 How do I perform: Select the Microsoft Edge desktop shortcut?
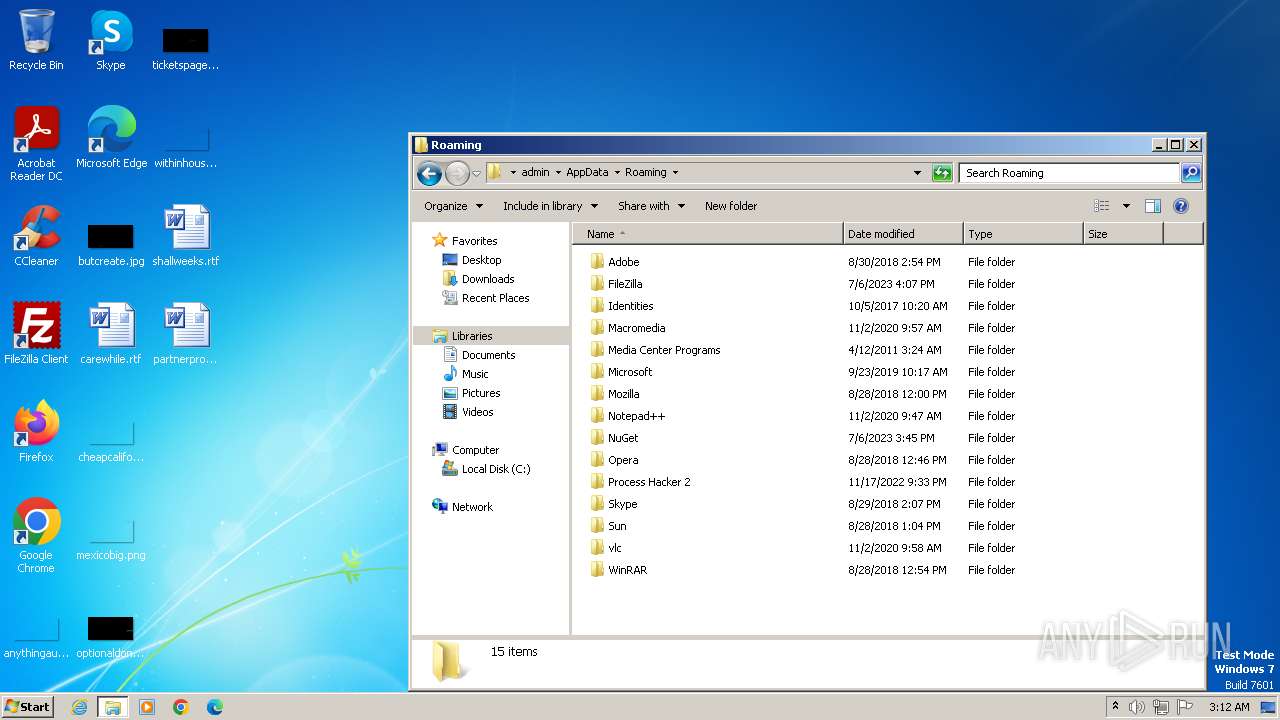111,138
